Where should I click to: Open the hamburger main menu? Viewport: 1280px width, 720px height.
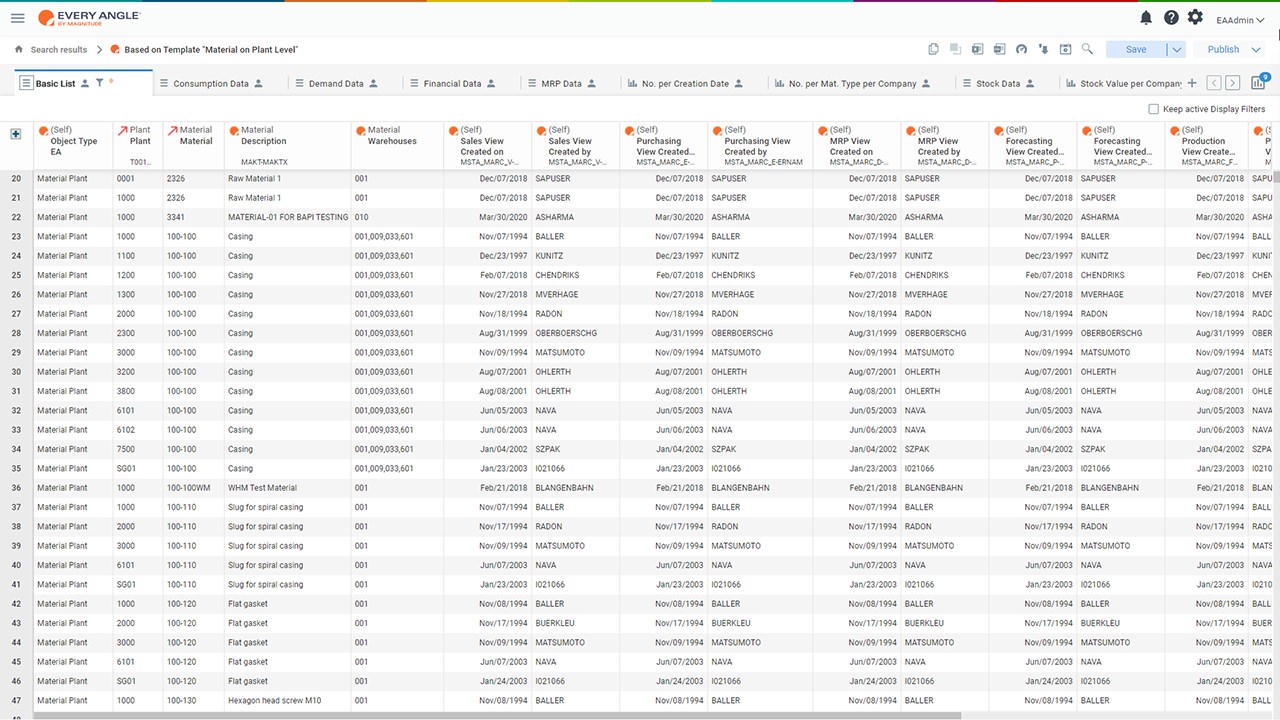(x=17, y=18)
